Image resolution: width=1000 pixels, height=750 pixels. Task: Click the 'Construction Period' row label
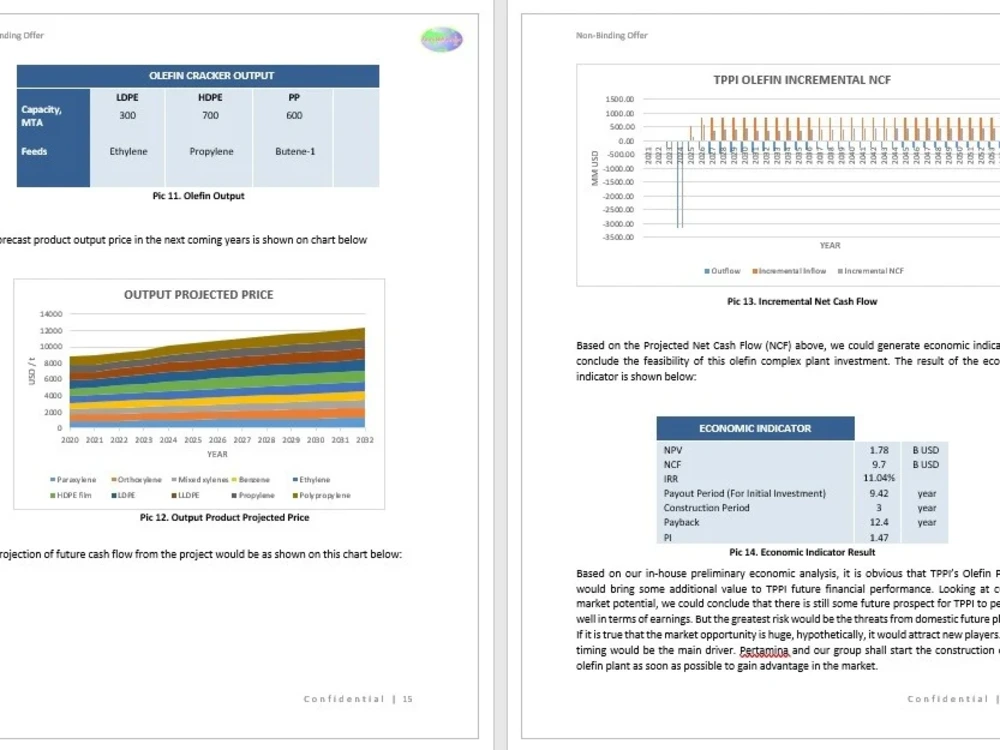[x=706, y=508]
